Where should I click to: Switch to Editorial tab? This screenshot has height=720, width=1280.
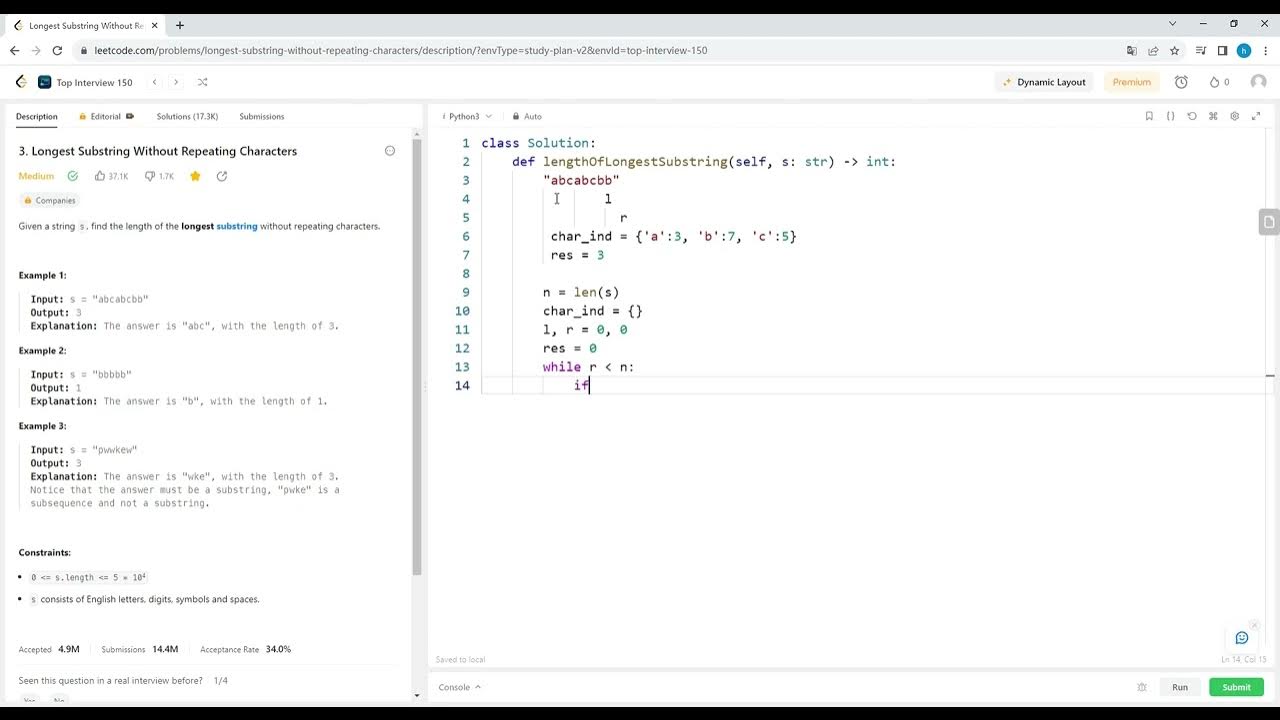(106, 116)
